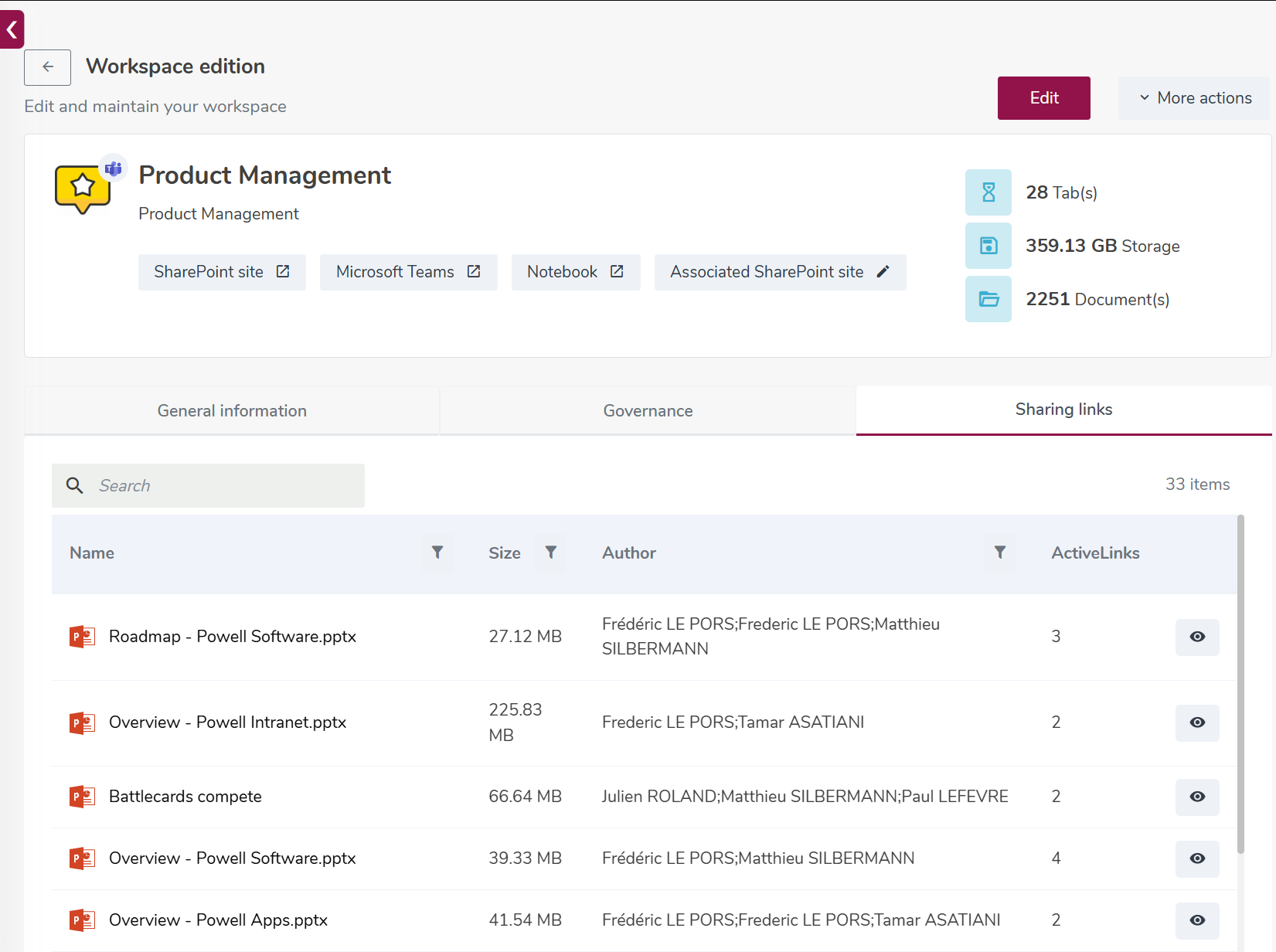
Task: Click the Product Management workspace logo
Action: coord(83,189)
